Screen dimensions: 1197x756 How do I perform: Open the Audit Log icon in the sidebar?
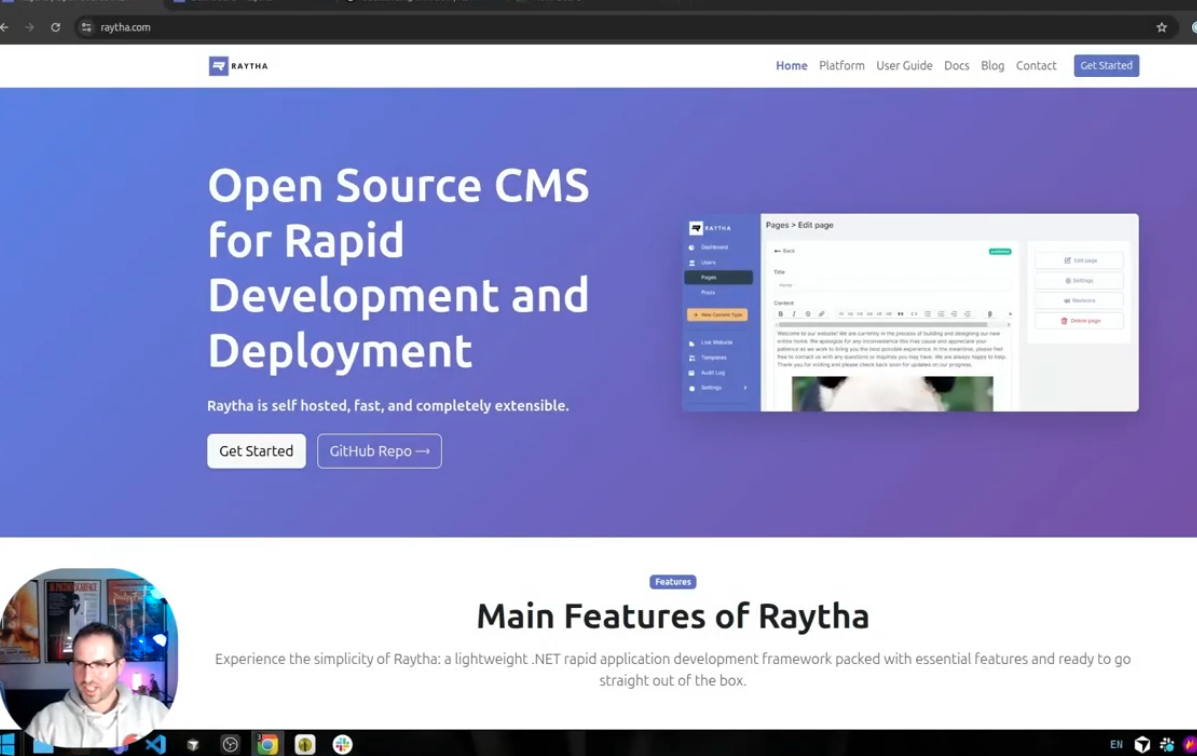tap(691, 373)
